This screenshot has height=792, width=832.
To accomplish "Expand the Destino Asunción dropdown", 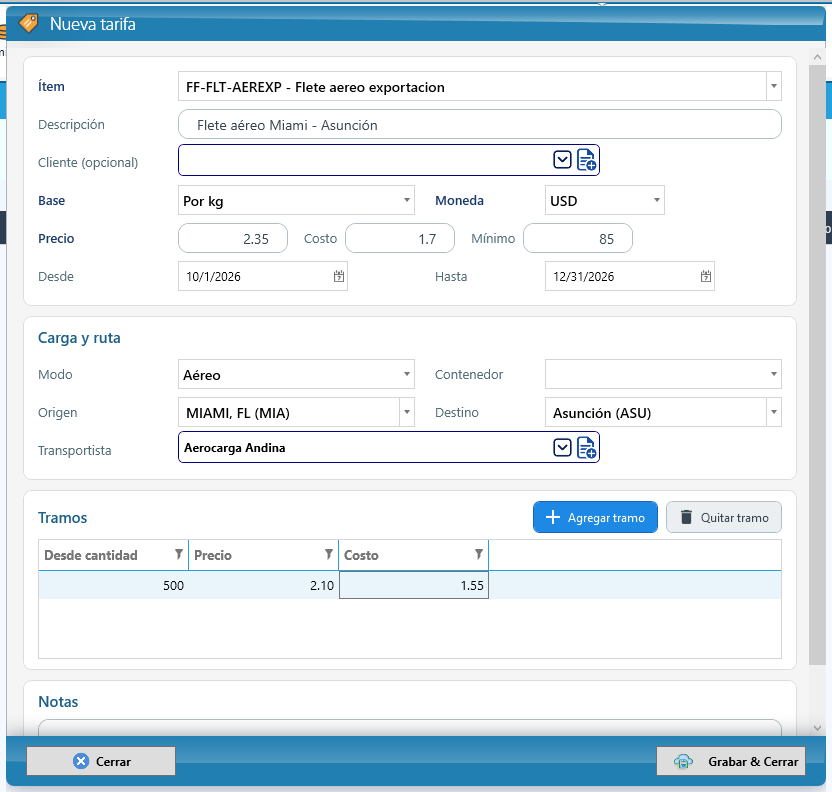I will click(774, 412).
